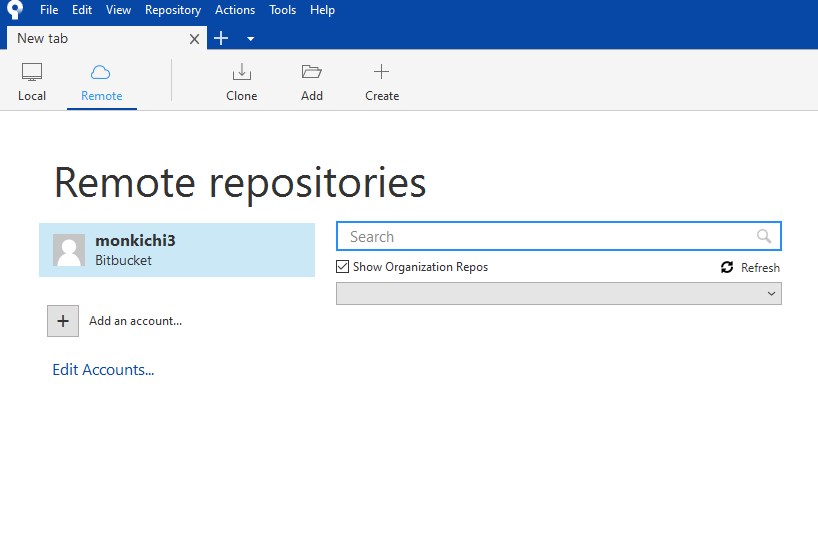The image size is (818, 555).
Task: Click the Refresh arrows icon
Action: (727, 268)
